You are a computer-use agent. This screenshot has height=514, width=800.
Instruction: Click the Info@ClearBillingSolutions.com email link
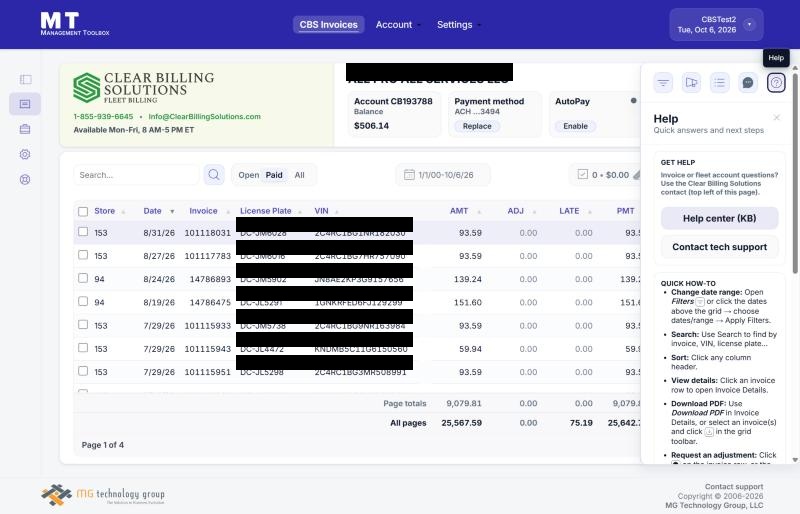[x=205, y=116]
